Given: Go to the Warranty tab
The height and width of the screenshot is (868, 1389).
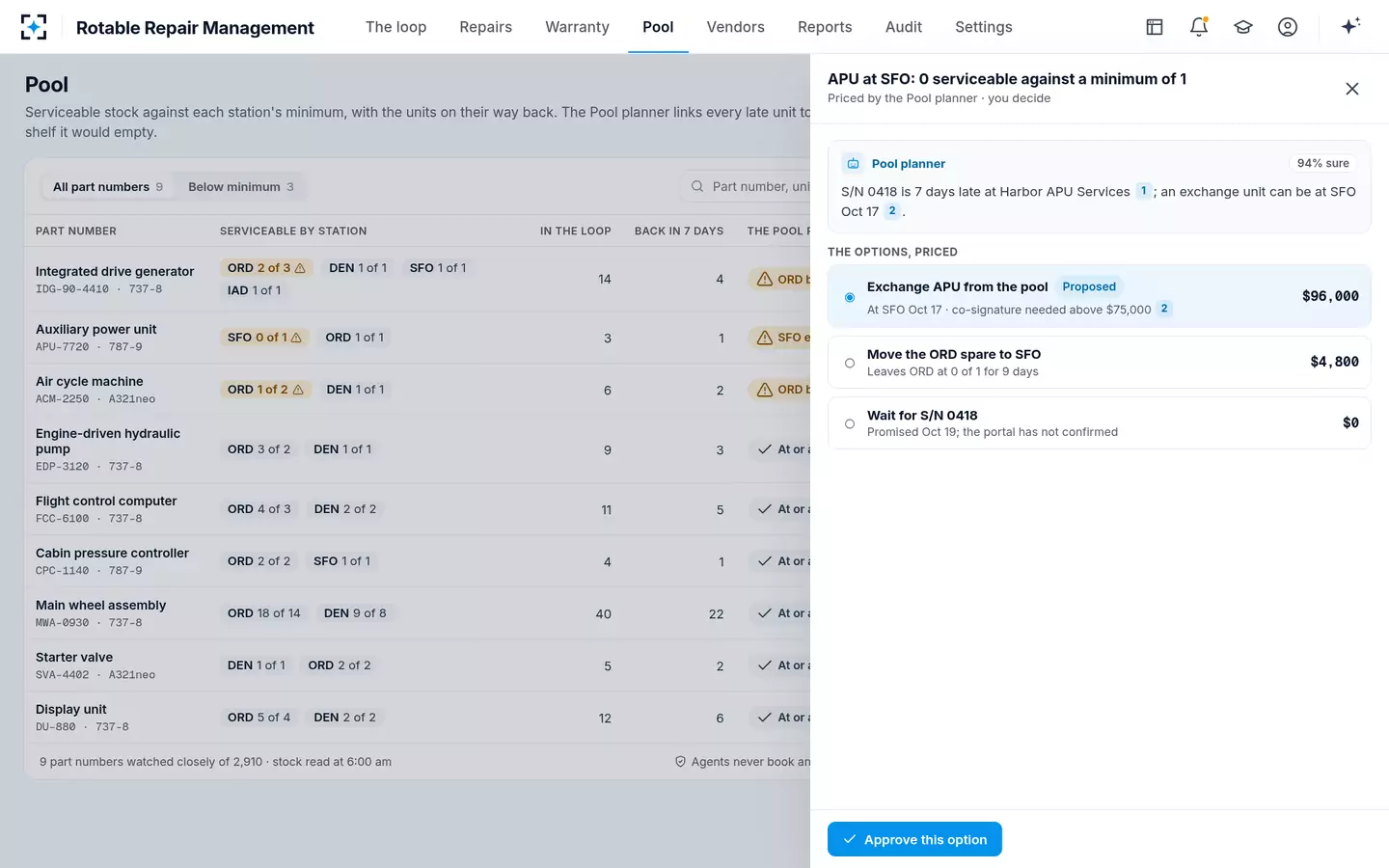Looking at the screenshot, I should [577, 27].
